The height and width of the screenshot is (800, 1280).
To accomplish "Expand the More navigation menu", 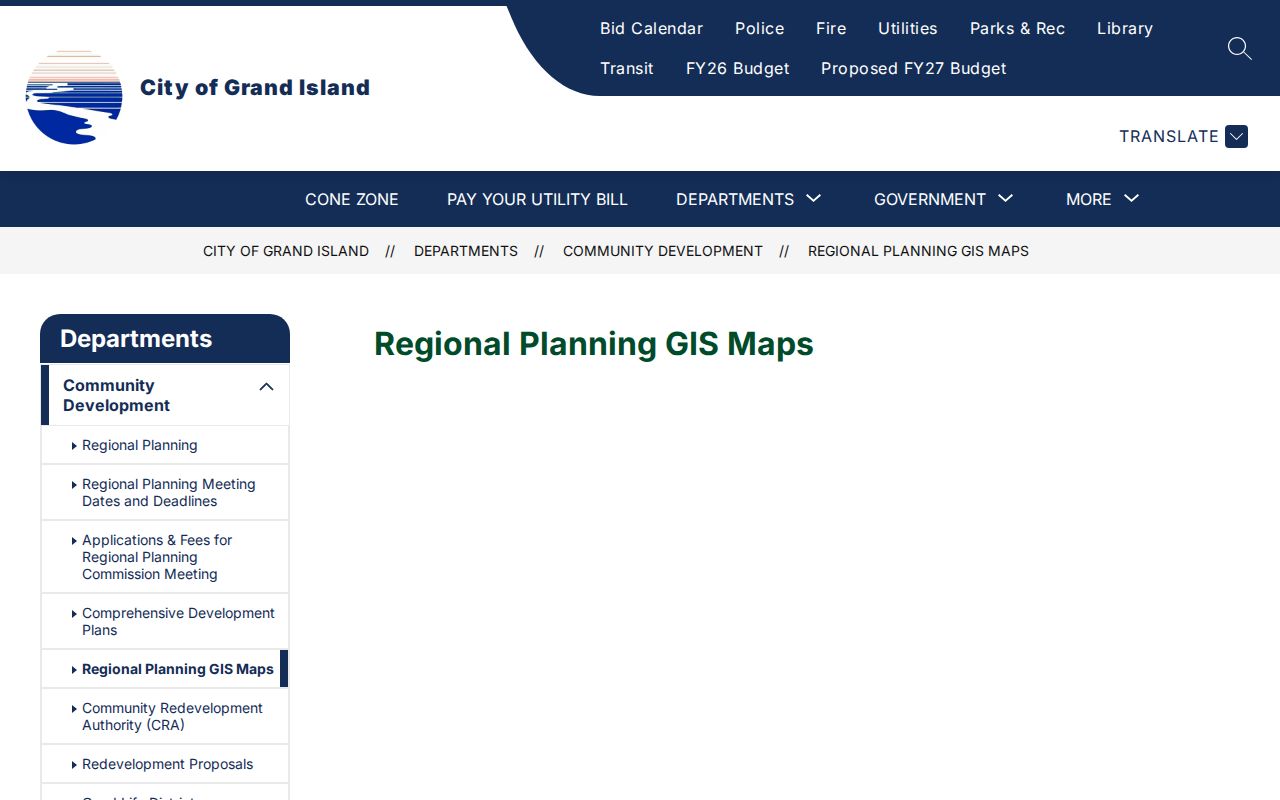I will pyautogui.click(x=1102, y=199).
